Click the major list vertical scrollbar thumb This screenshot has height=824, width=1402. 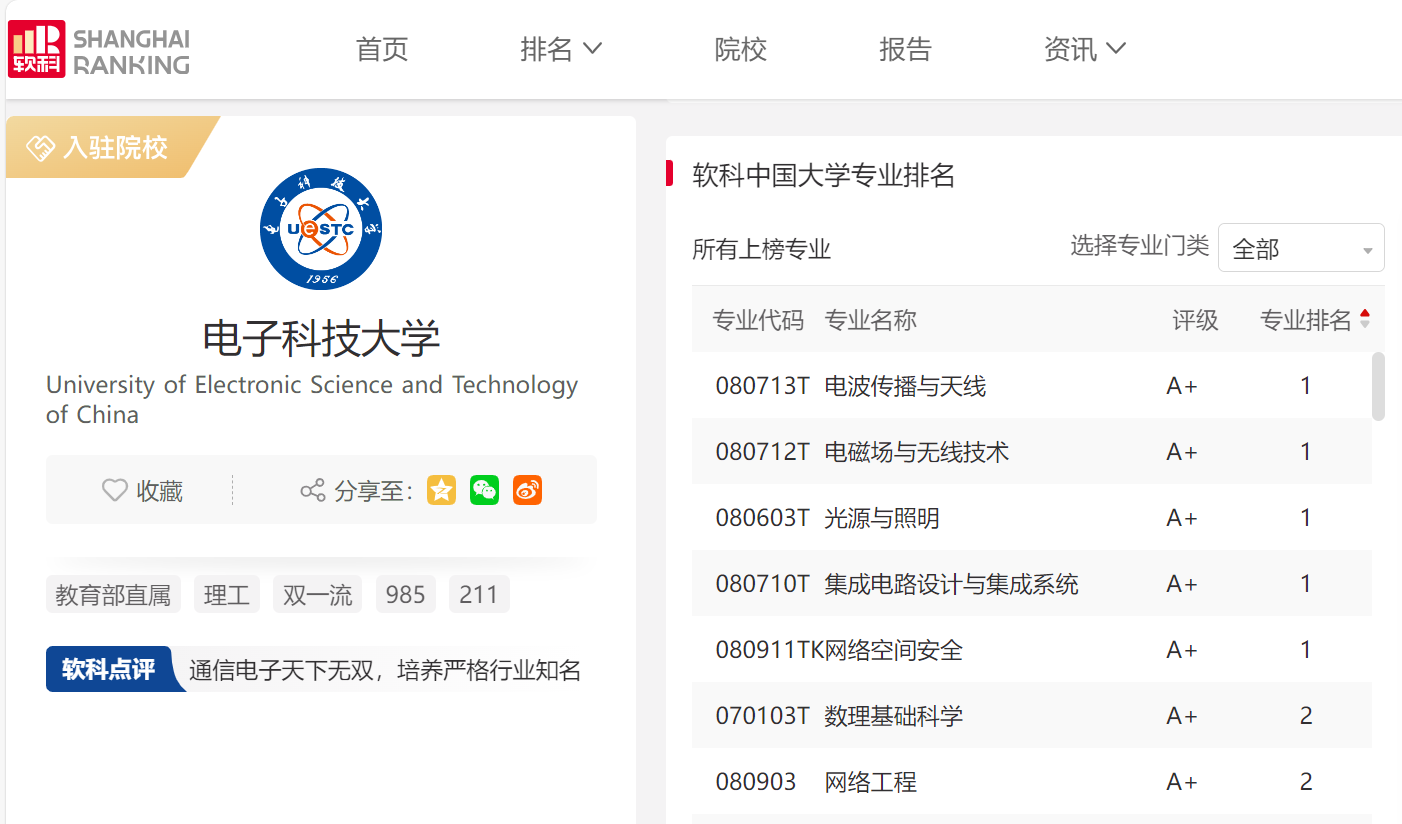click(1378, 386)
